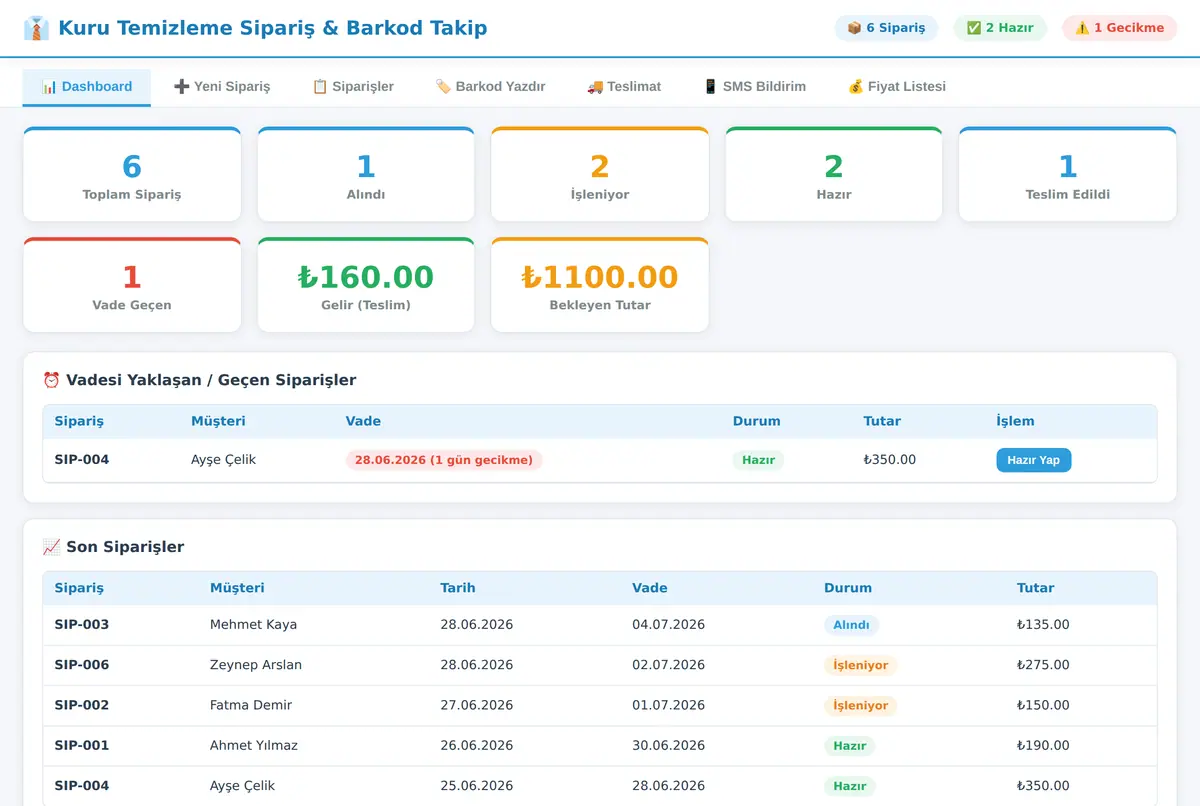Viewport: 1200px width, 806px height.
Task: View the Fiyat Listesi tab
Action: coord(897,87)
